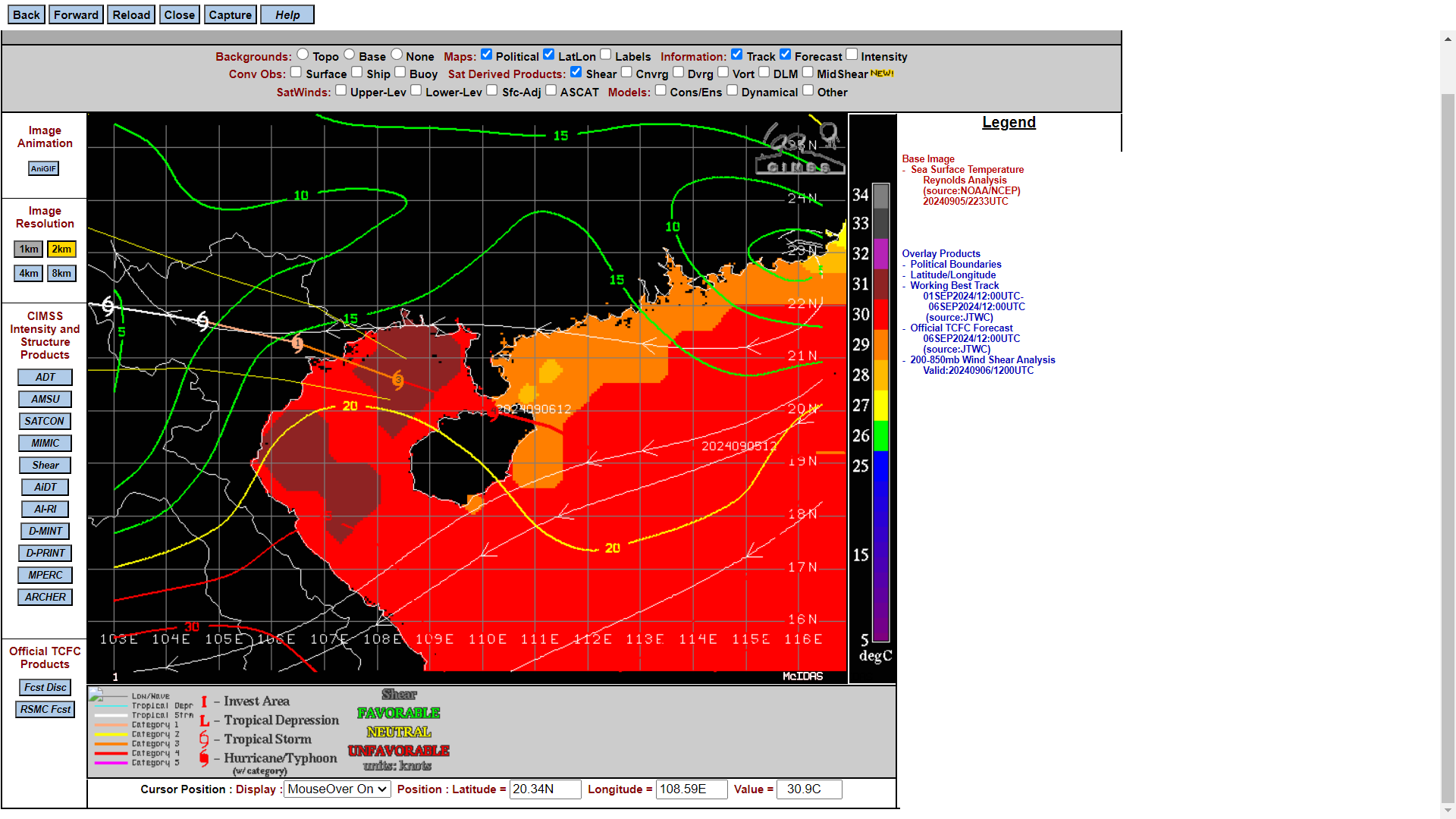Enable the Dvrg checkbox
This screenshot has height=819, width=1456.
pyautogui.click(x=679, y=72)
